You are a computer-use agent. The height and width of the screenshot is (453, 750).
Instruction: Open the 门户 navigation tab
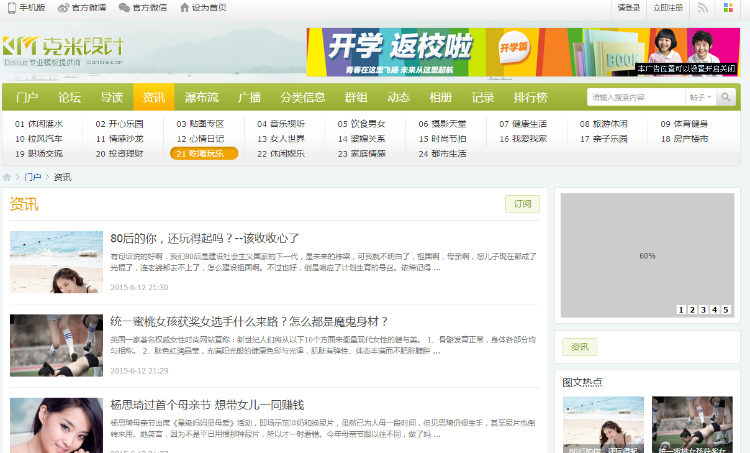[x=27, y=97]
